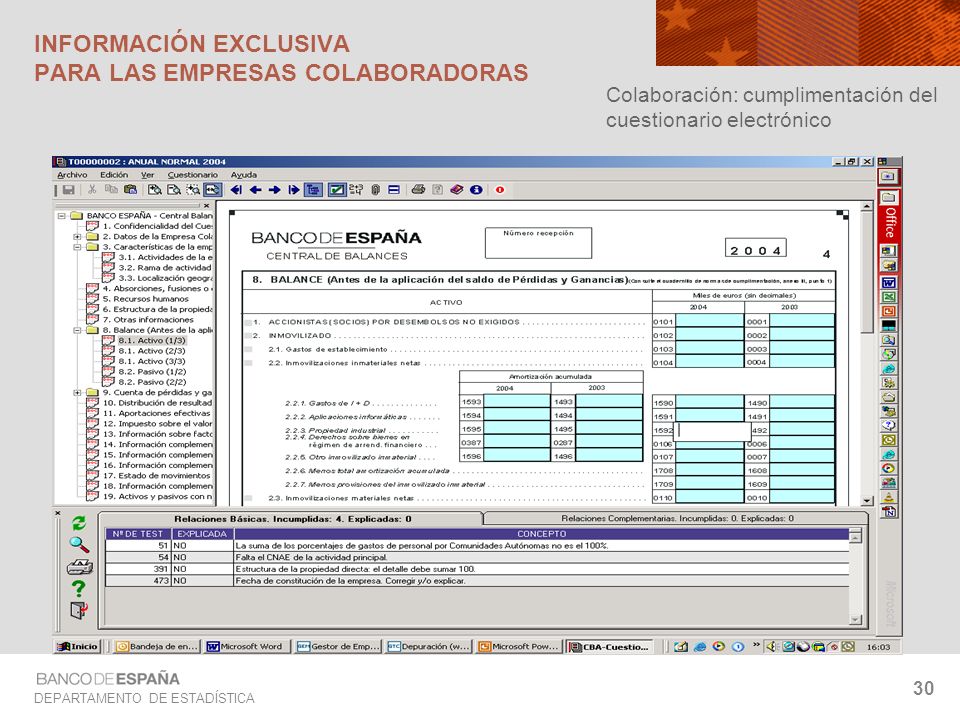Toggle the fit page width button
Screen dimensions: 960x720
[x=212, y=190]
